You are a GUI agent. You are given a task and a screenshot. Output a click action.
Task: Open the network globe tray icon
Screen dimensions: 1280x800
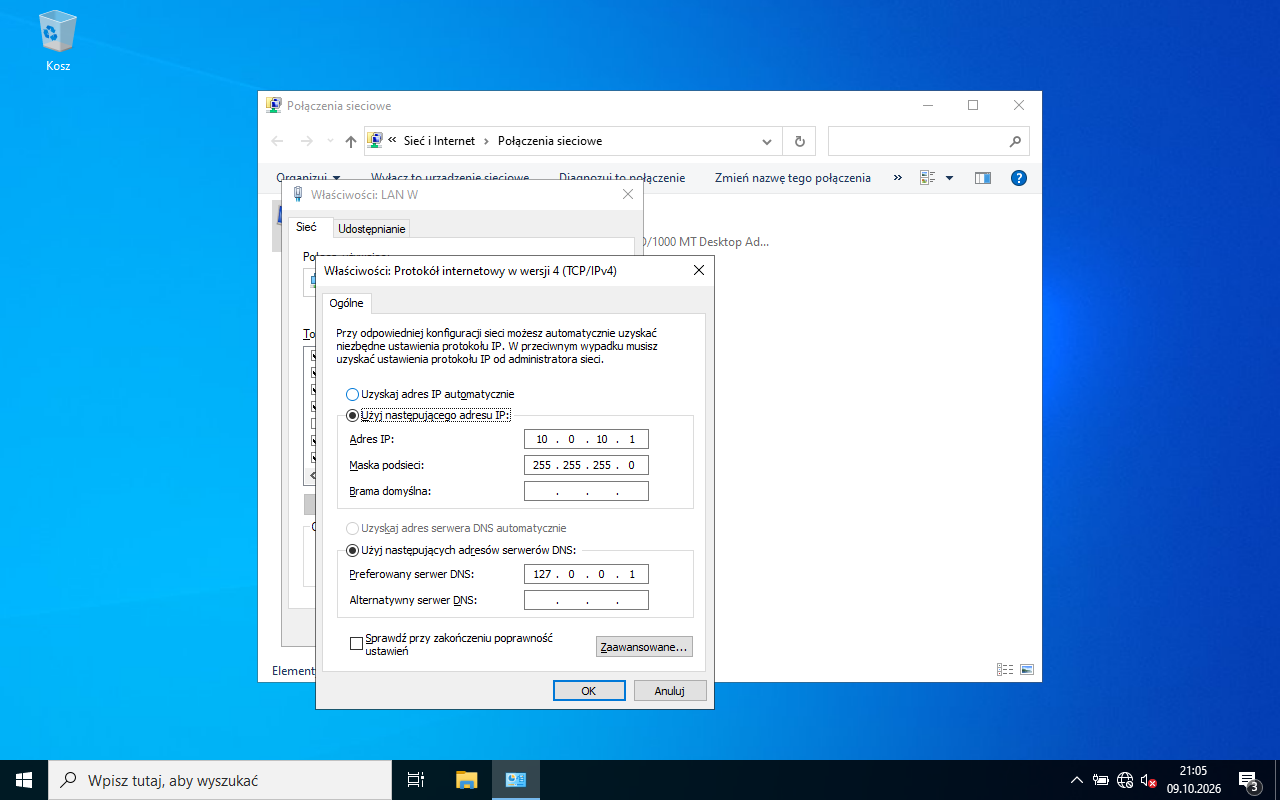pos(1125,780)
